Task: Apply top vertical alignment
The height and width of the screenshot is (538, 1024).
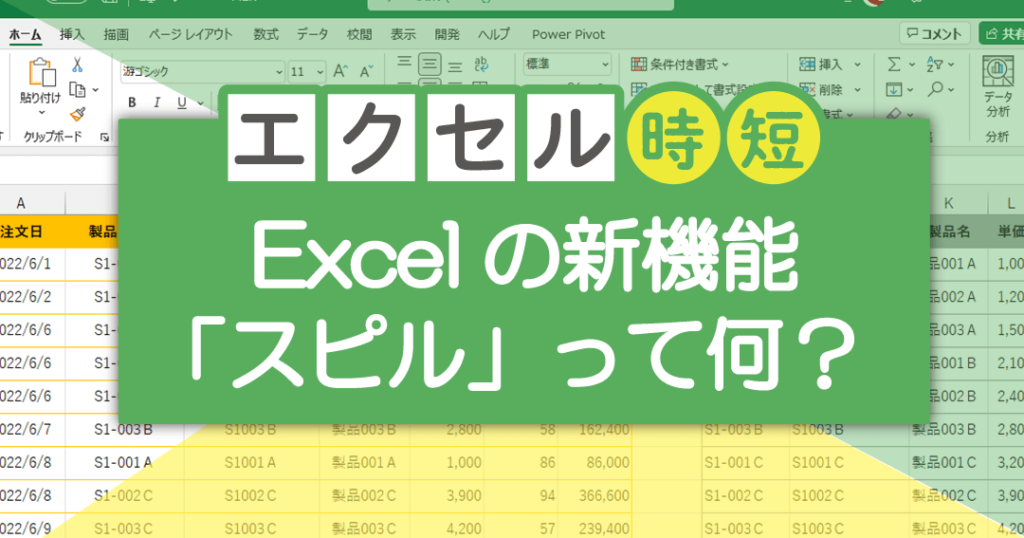Action: (404, 63)
